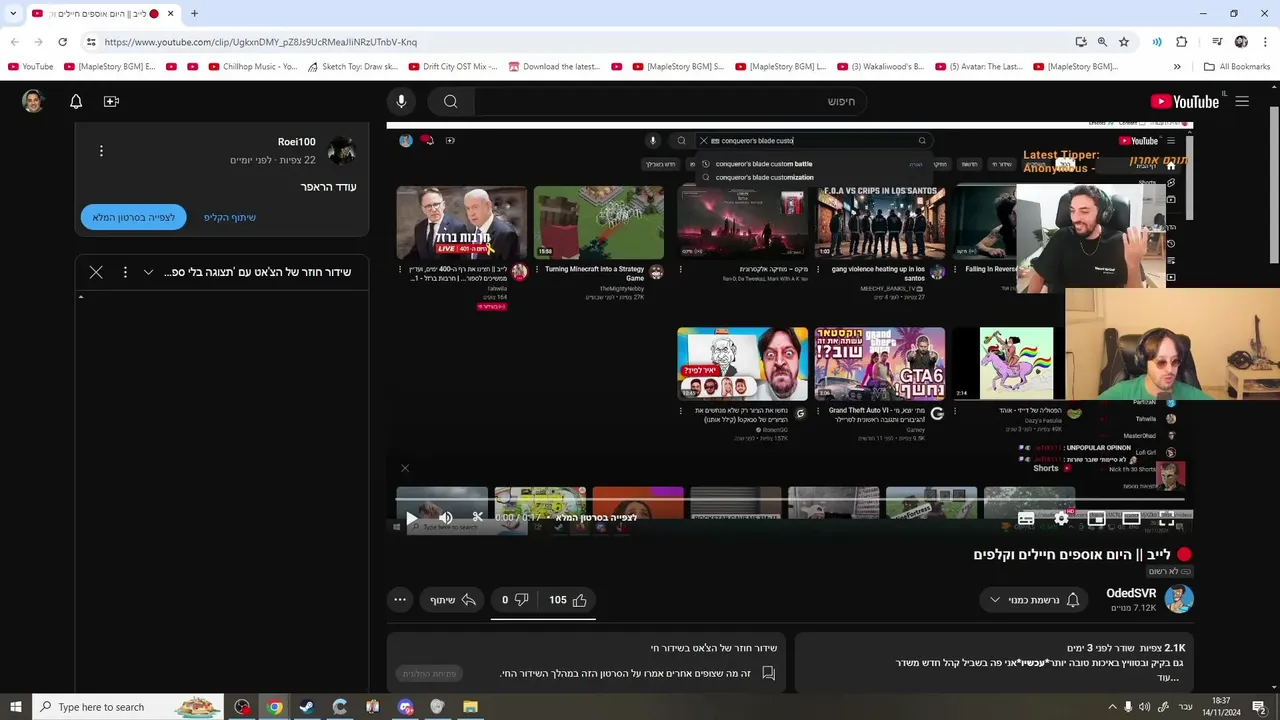Click the 'לצפייה בסרטון המלא' link in player
Image resolution: width=1280 pixels, height=720 pixels.
596,518
